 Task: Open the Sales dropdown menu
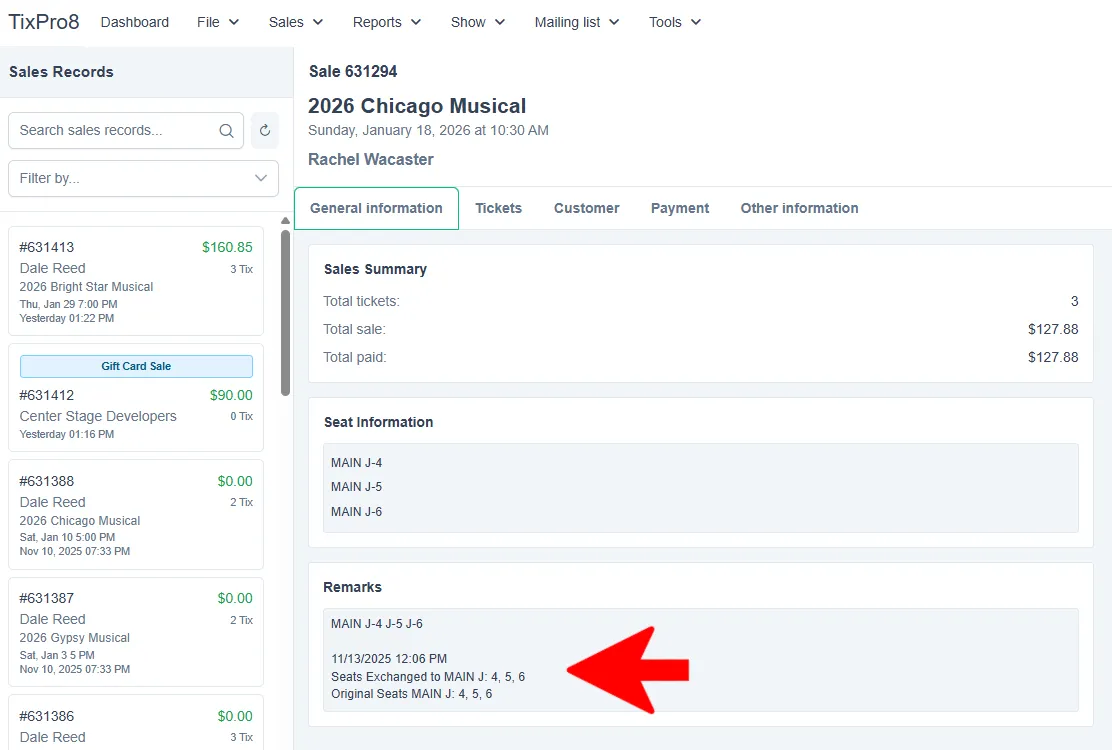(x=296, y=22)
